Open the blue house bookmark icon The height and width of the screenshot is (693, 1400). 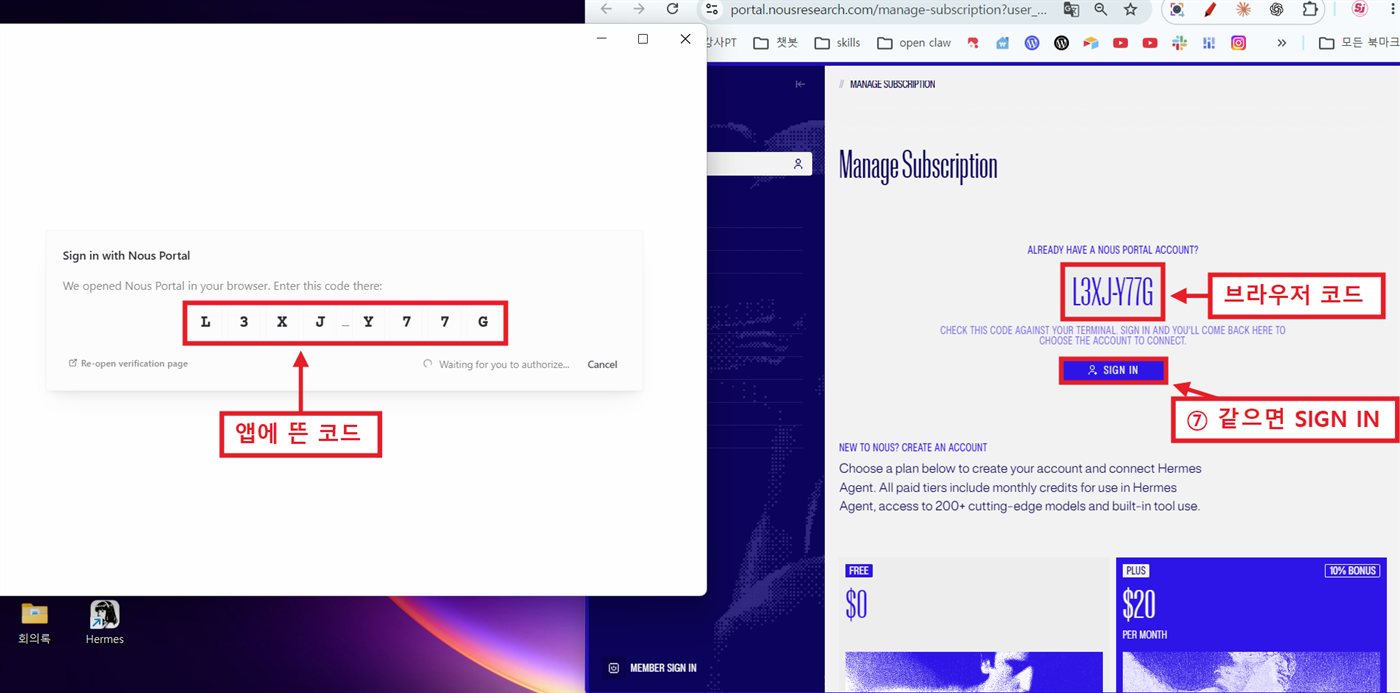(1003, 43)
